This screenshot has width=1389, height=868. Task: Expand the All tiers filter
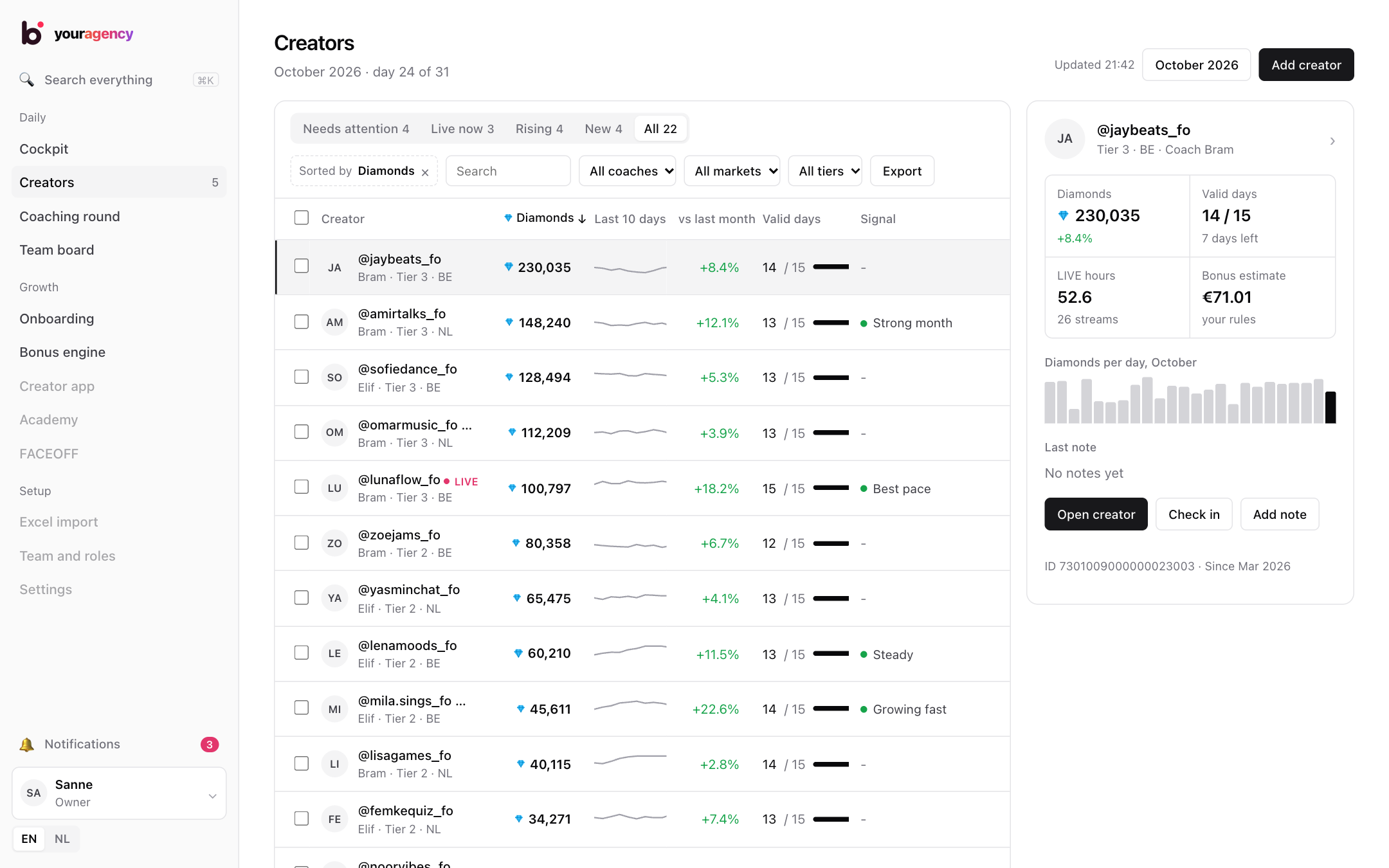click(x=825, y=171)
